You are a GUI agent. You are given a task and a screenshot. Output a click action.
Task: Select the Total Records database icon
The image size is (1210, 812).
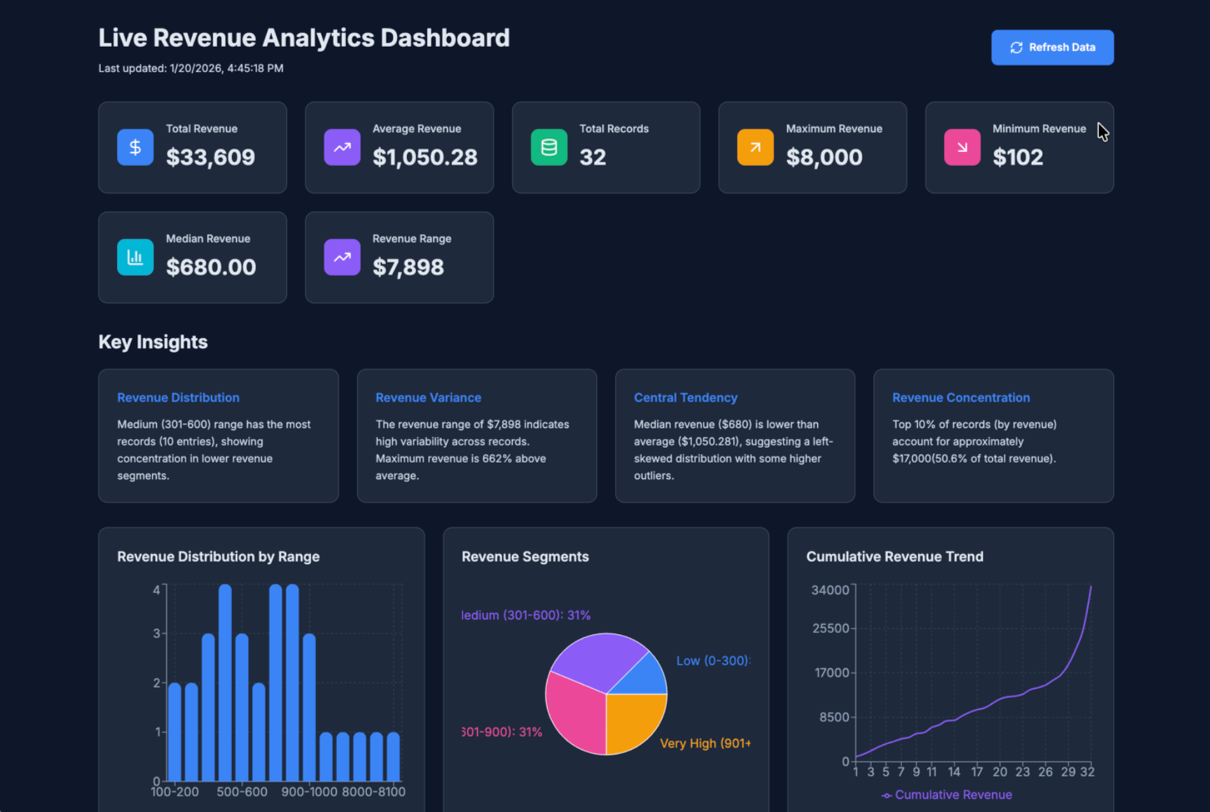click(x=548, y=147)
